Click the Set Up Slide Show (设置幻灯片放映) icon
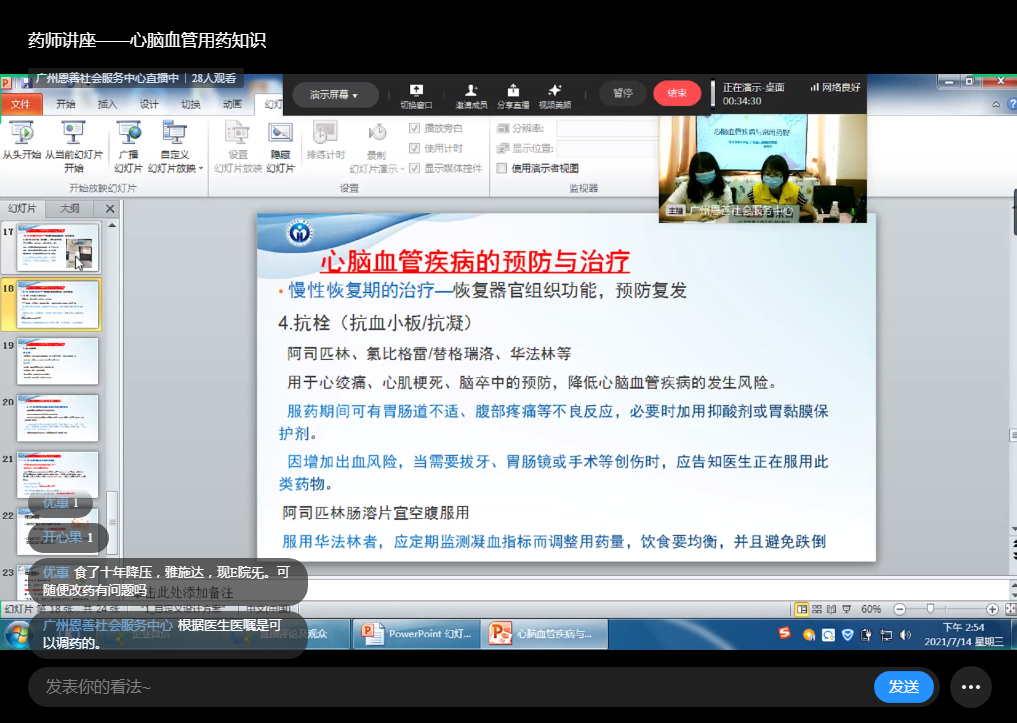Screen dimensions: 1017x723 coord(237,147)
